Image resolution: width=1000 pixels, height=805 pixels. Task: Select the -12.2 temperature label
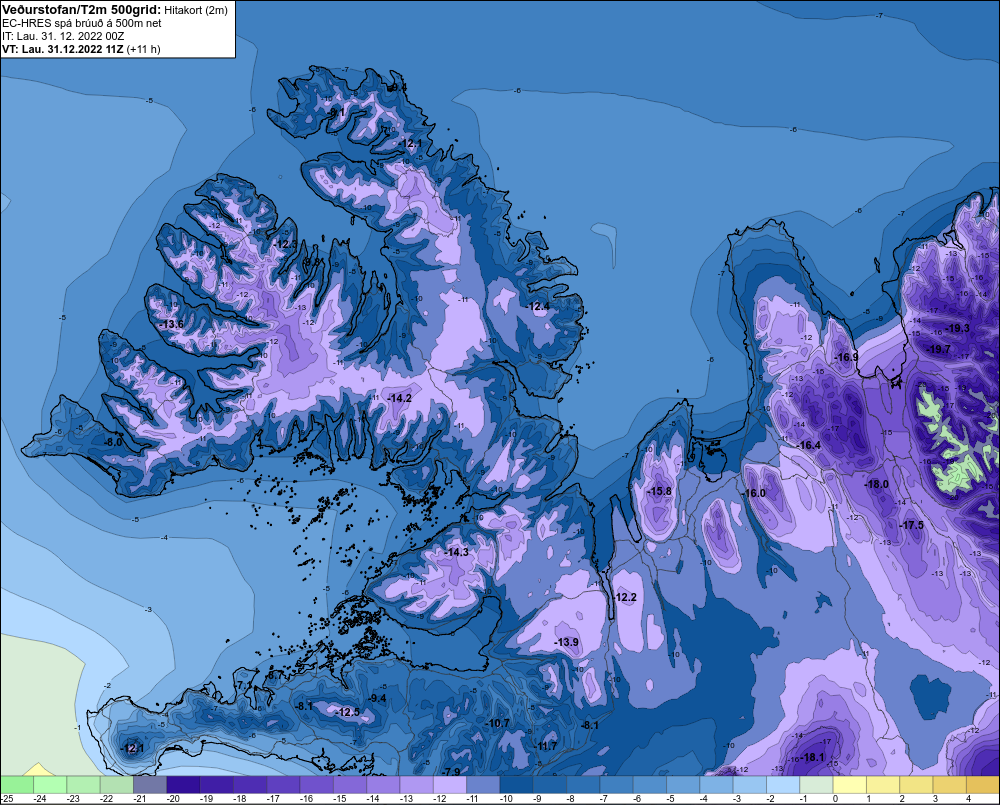tap(624, 597)
